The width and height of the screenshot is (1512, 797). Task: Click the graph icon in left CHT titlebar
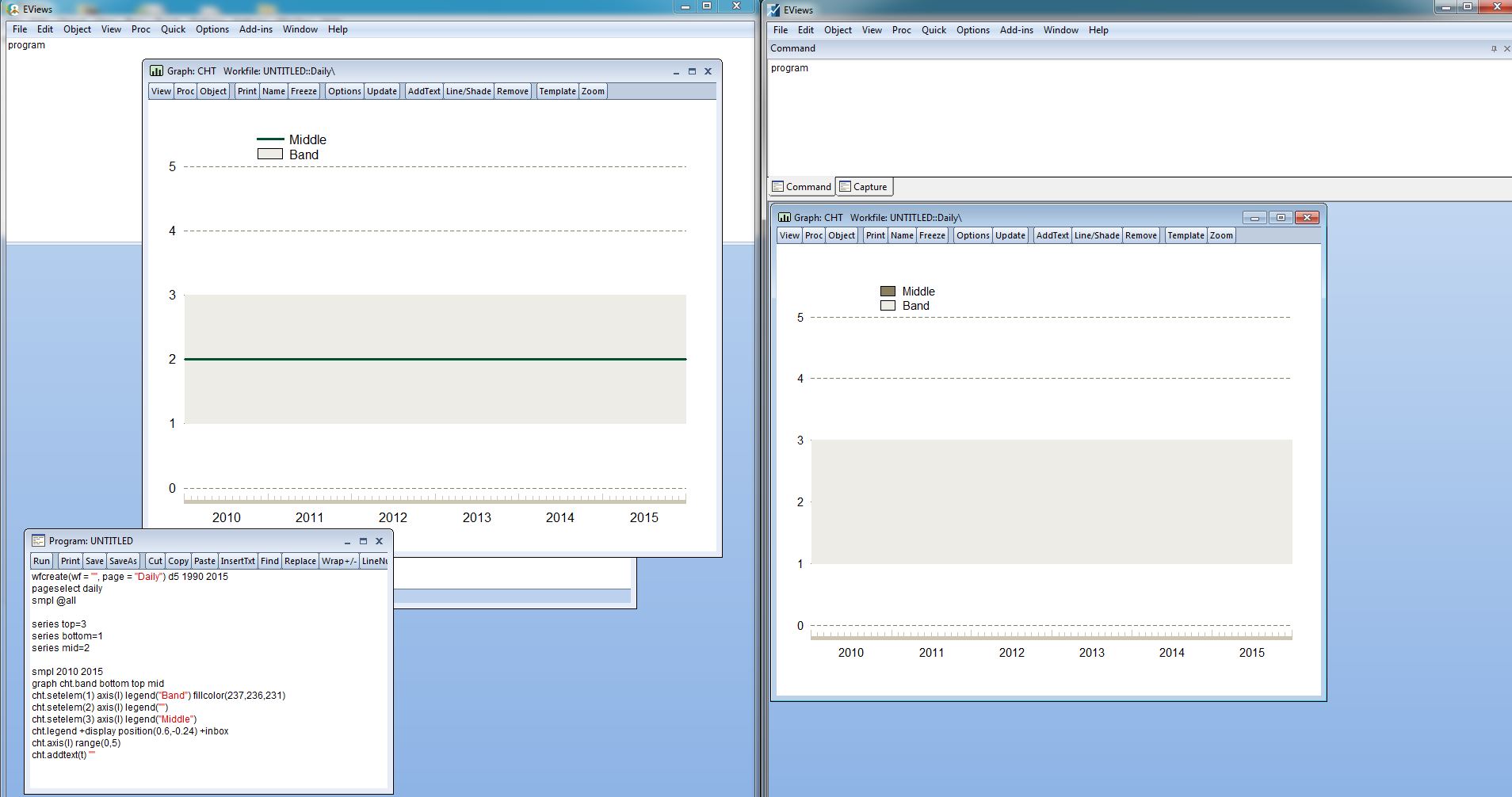156,71
